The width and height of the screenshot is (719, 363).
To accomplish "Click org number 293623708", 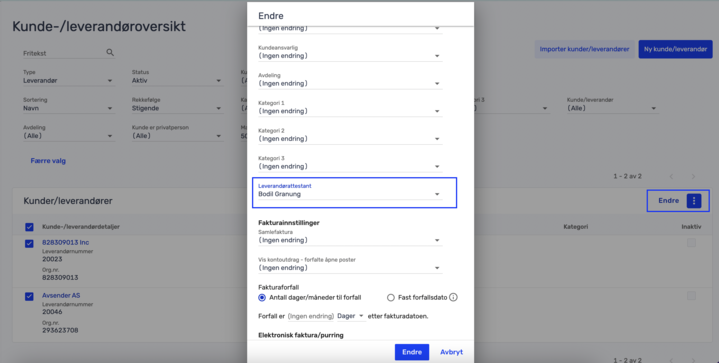I will [x=60, y=330].
